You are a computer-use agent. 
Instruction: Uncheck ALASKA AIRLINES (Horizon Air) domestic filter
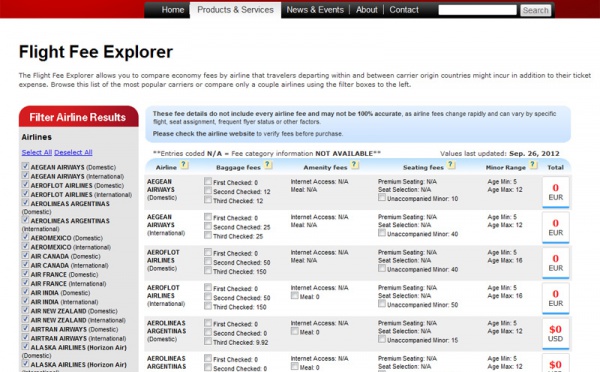click(x=26, y=347)
